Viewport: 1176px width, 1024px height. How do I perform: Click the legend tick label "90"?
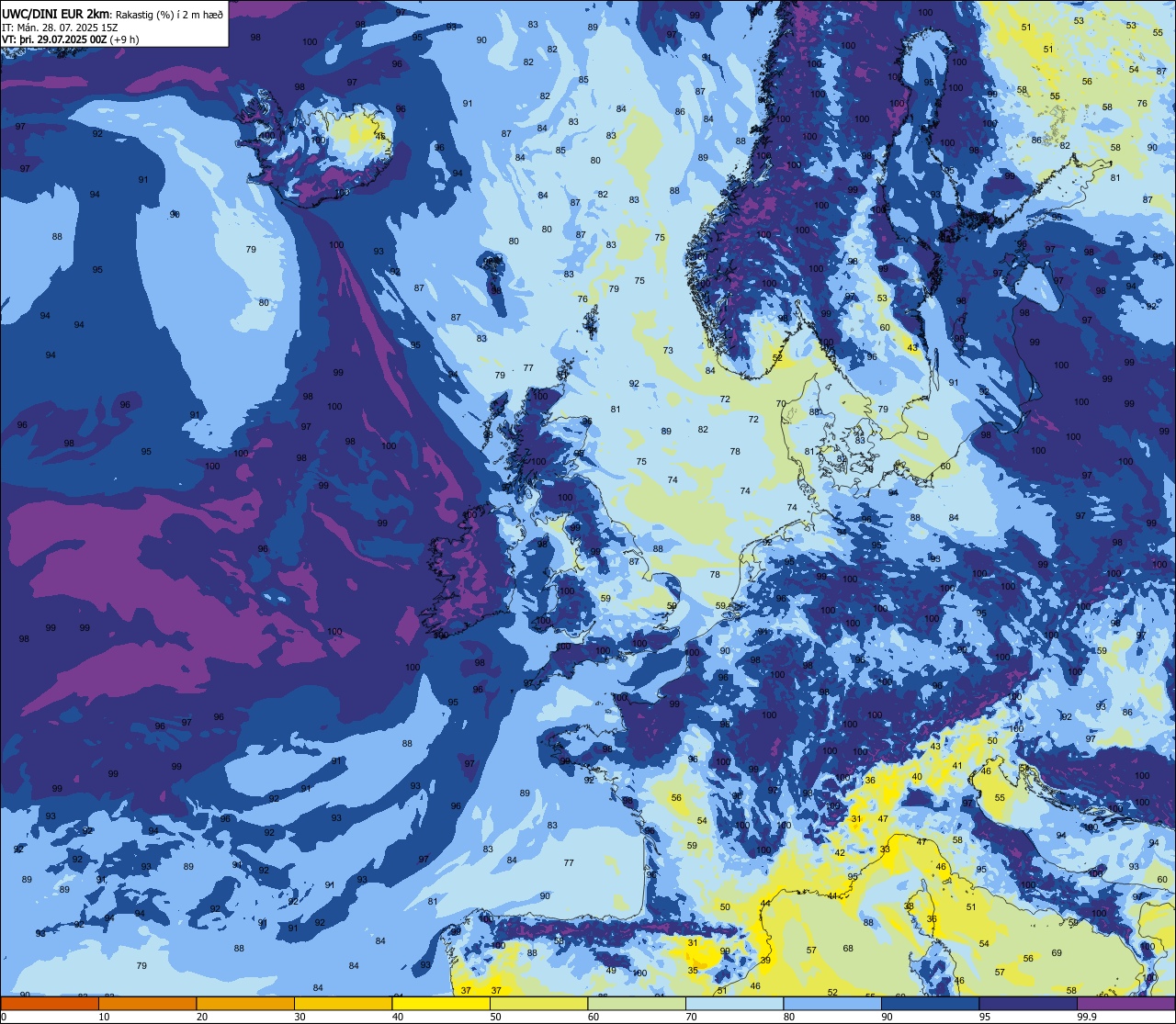pos(887,1017)
